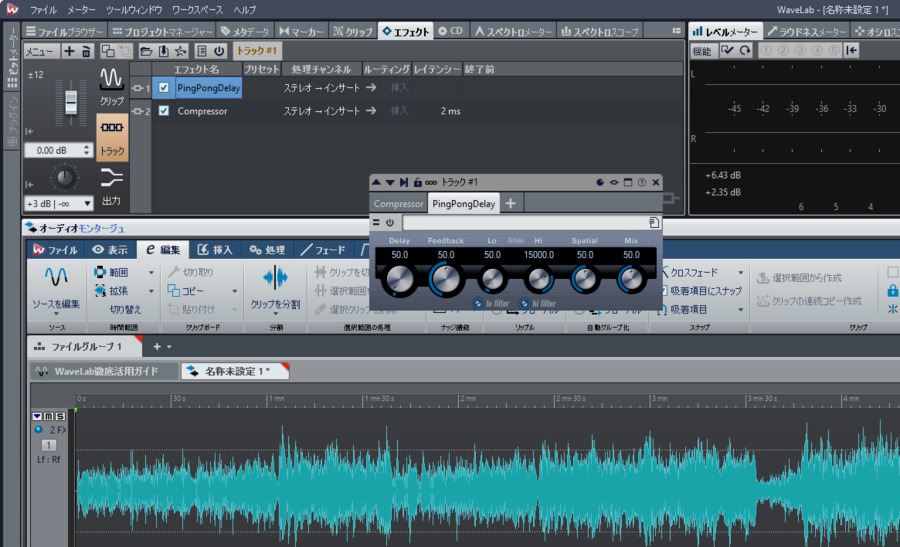
Task: Click the ribbon lock icon at right edge
Action: click(893, 290)
